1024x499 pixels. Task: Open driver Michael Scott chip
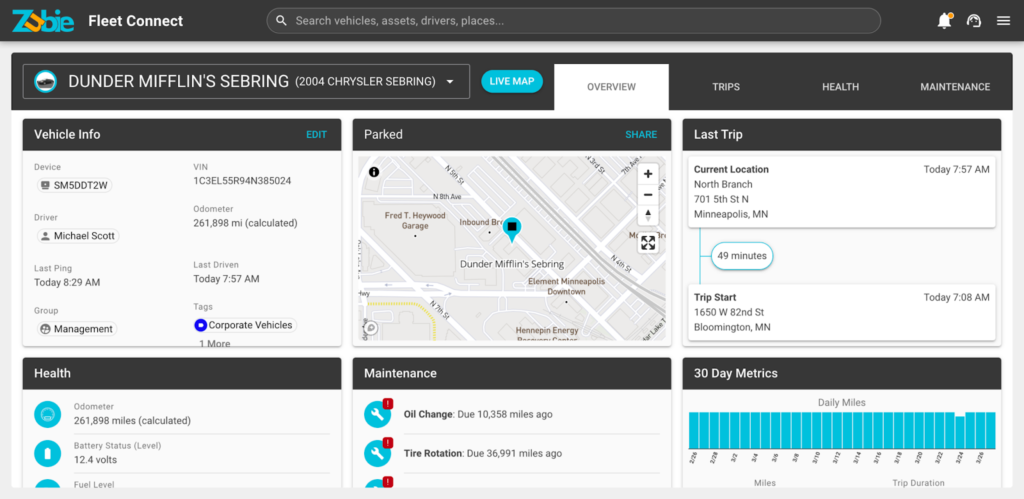click(78, 236)
